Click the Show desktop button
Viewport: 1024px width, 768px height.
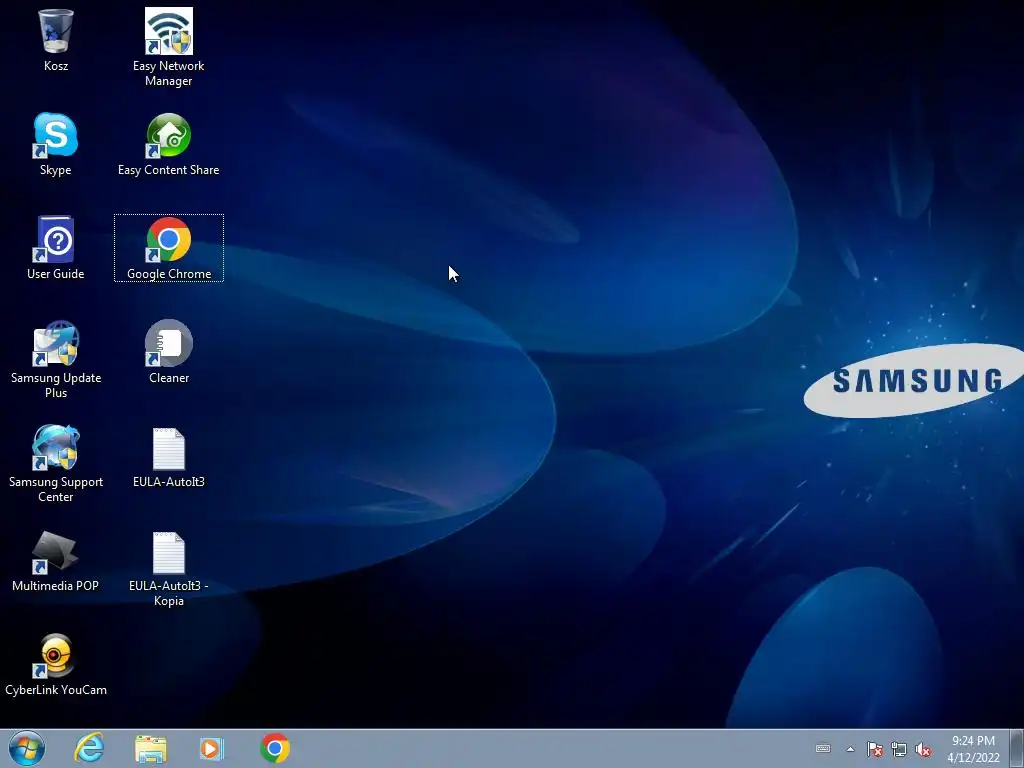(1017, 748)
